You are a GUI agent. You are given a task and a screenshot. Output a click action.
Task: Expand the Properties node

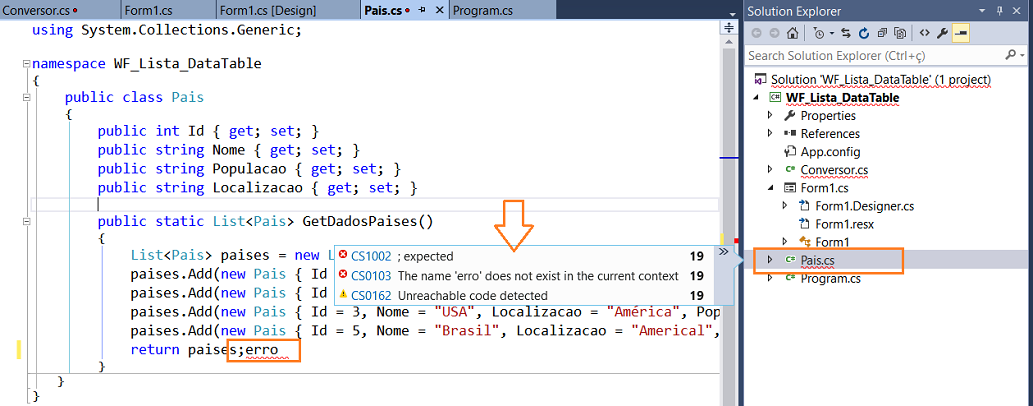[x=770, y=115]
